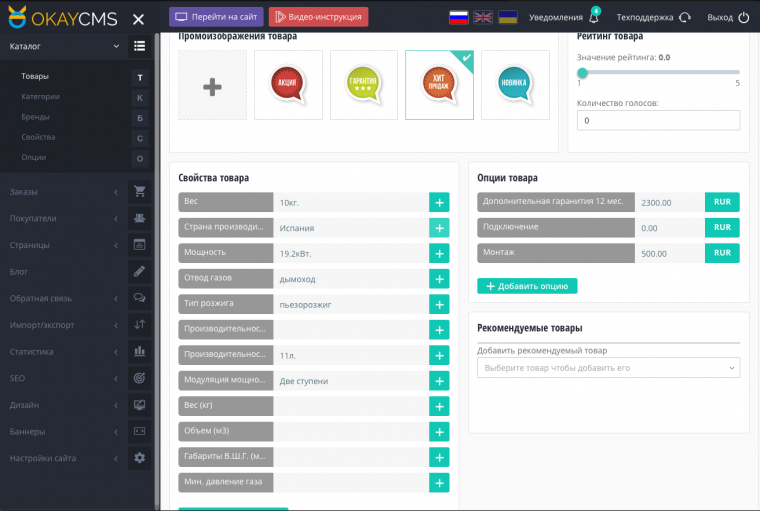Click the site settings gear icon
760x511 pixels.
coord(139,458)
